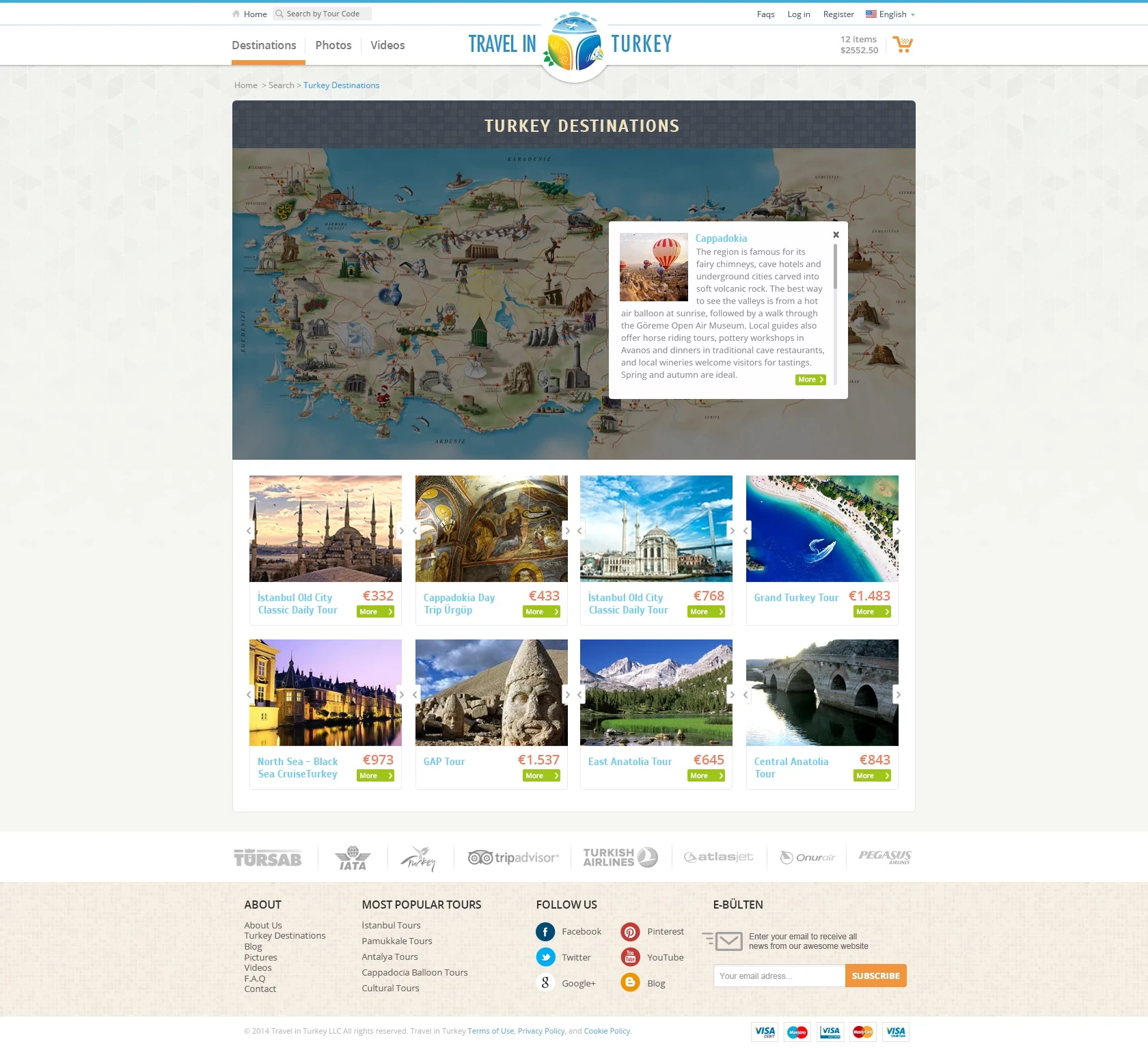Click More in the Cappadokia popup
This screenshot has height=1048, width=1148.
[810, 380]
